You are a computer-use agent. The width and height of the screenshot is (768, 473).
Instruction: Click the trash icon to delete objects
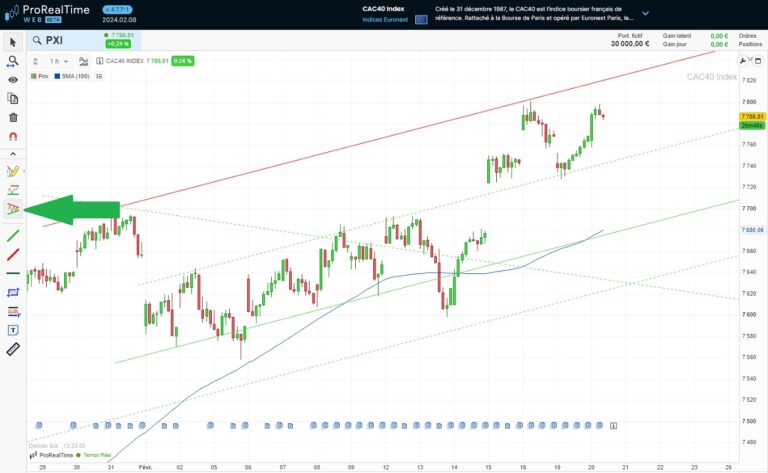pos(13,118)
